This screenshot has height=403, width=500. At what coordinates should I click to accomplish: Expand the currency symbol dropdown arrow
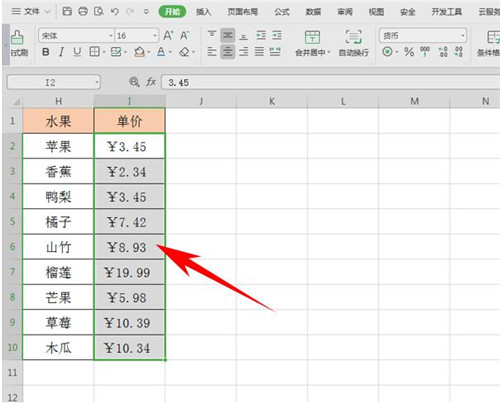pos(397,52)
